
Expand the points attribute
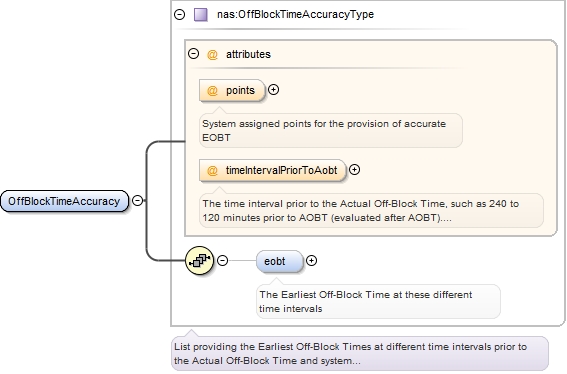pyautogui.click(x=274, y=90)
